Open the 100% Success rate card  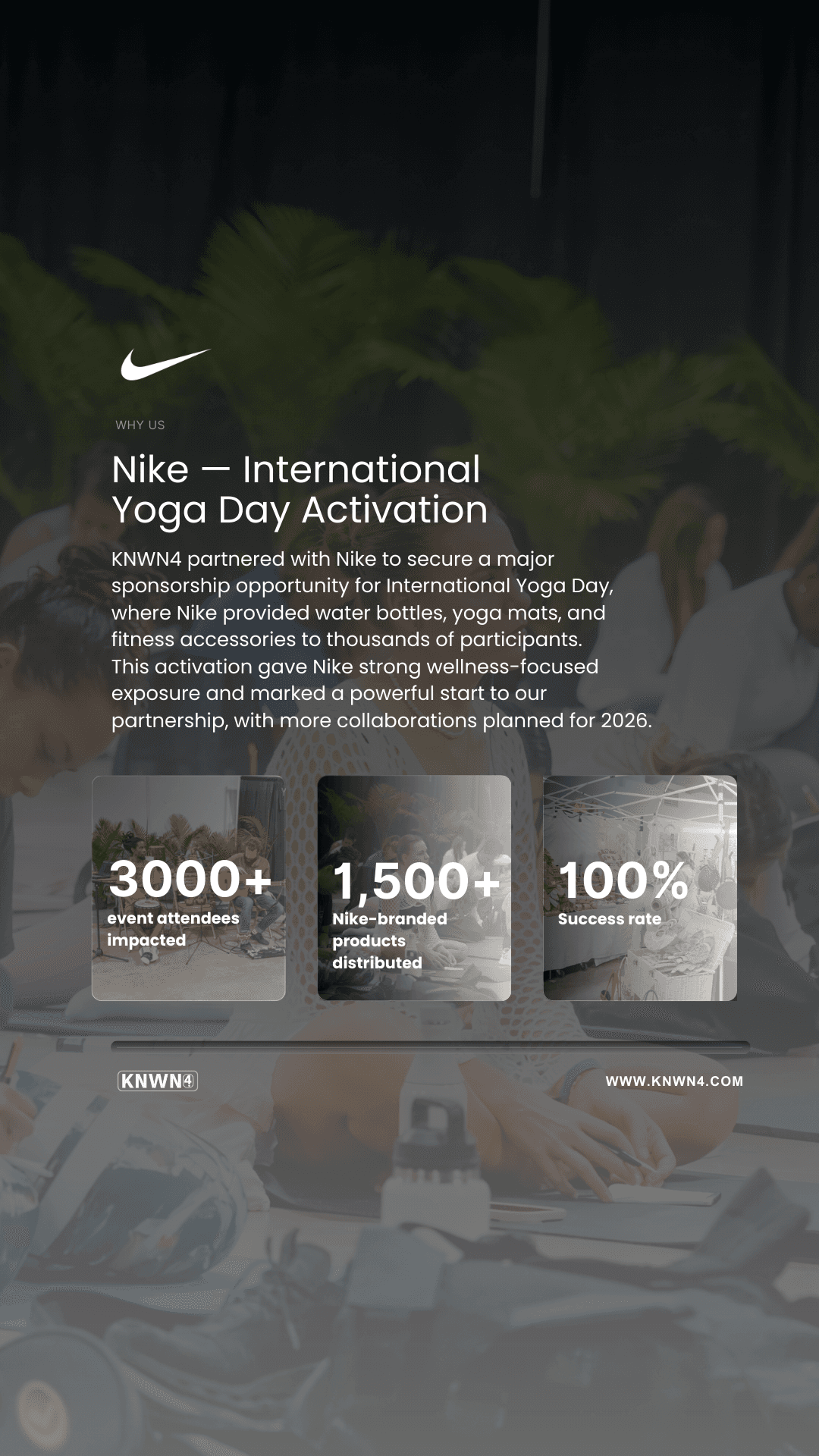(640, 888)
